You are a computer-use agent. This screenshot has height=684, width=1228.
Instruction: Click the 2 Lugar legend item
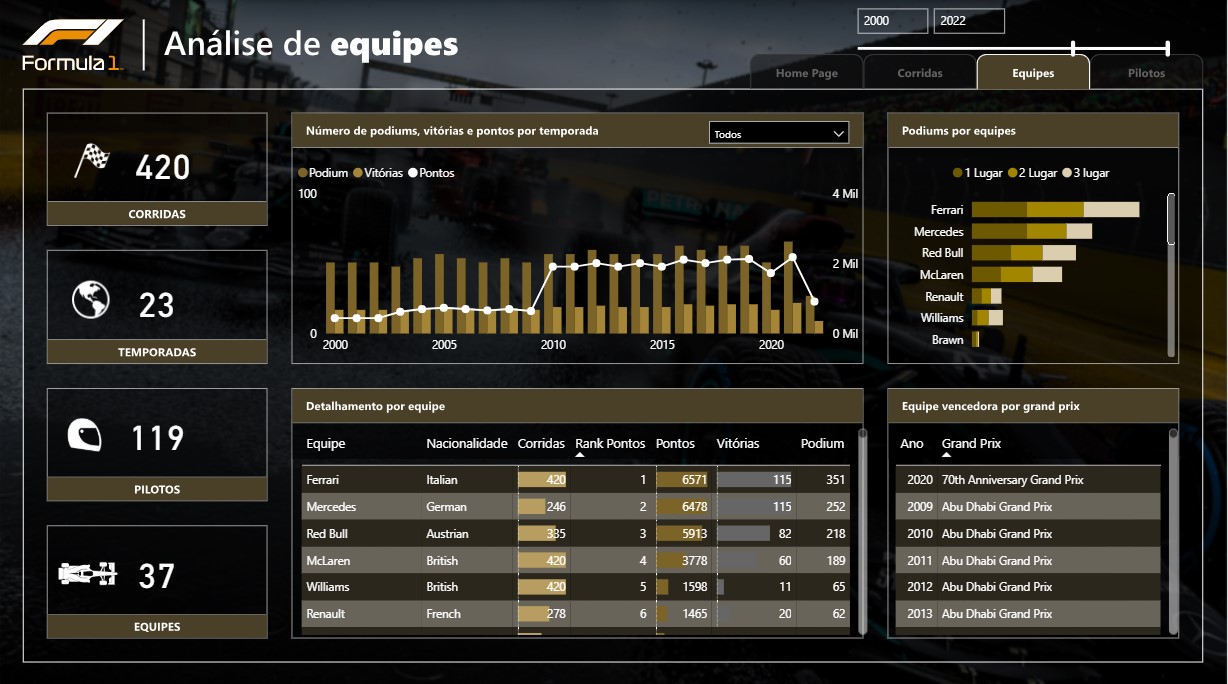point(1032,173)
